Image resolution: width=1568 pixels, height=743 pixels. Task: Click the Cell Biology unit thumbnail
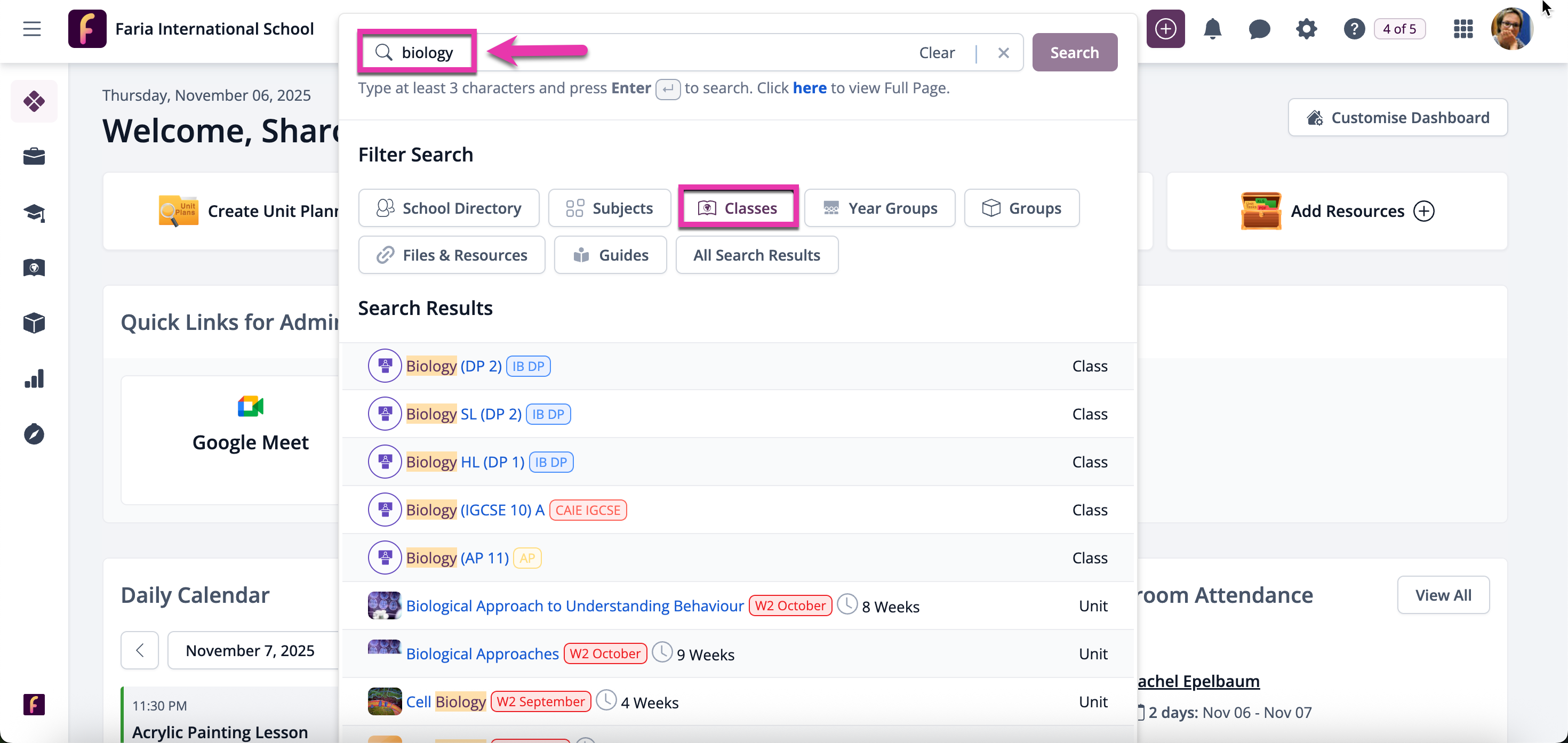coord(385,701)
